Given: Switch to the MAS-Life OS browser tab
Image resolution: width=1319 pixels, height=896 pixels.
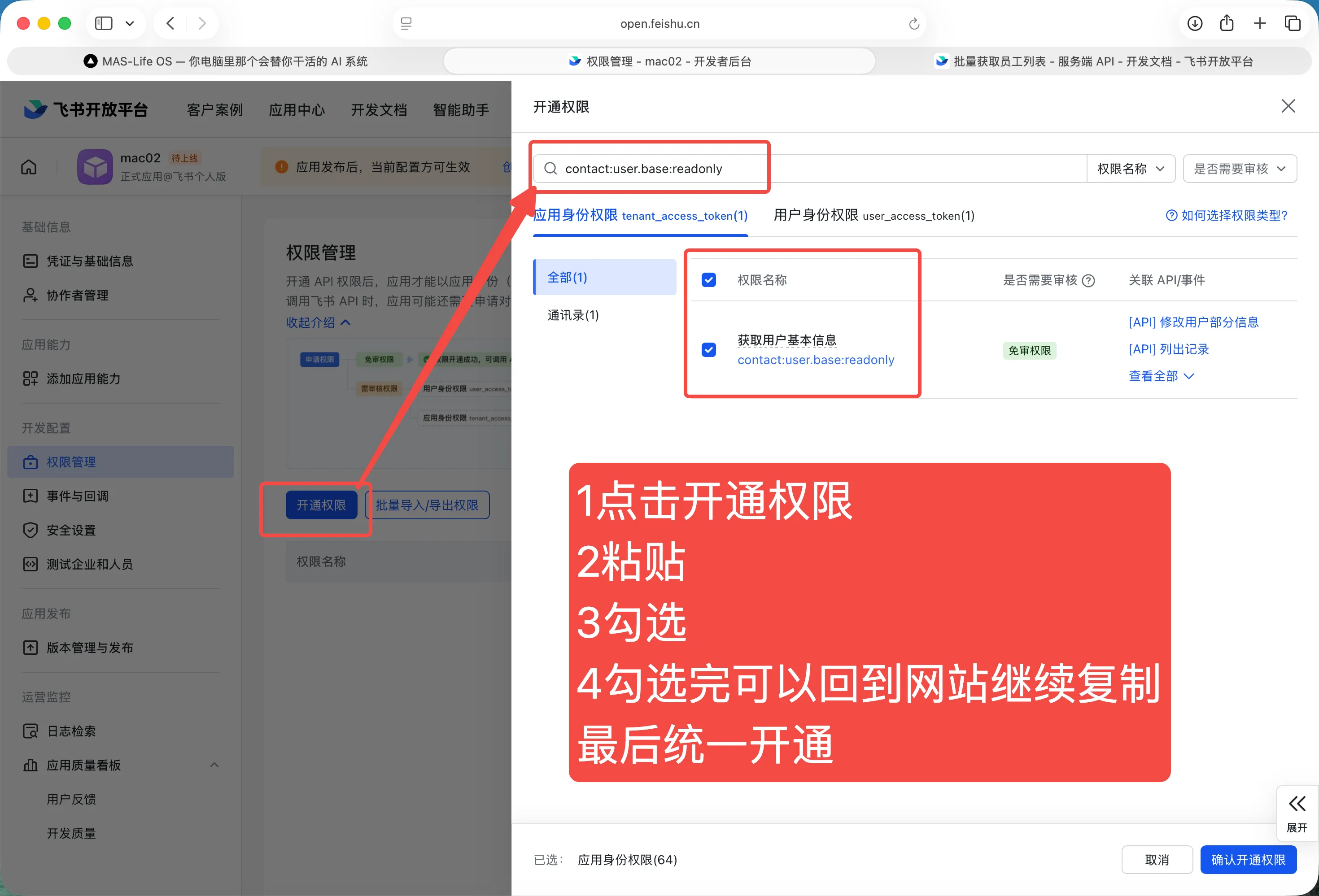Looking at the screenshot, I should [x=225, y=61].
